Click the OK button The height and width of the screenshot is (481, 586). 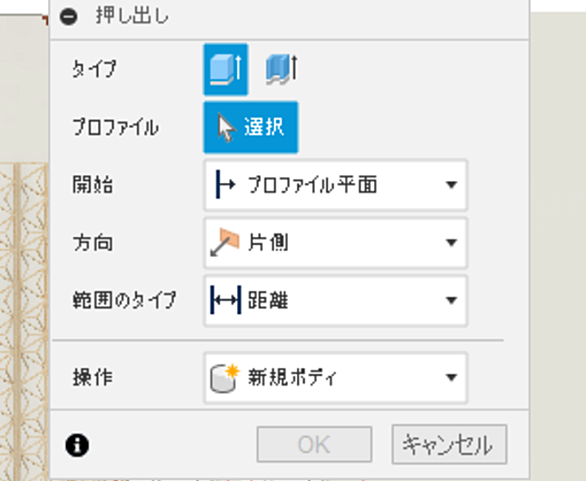pyautogui.click(x=314, y=444)
